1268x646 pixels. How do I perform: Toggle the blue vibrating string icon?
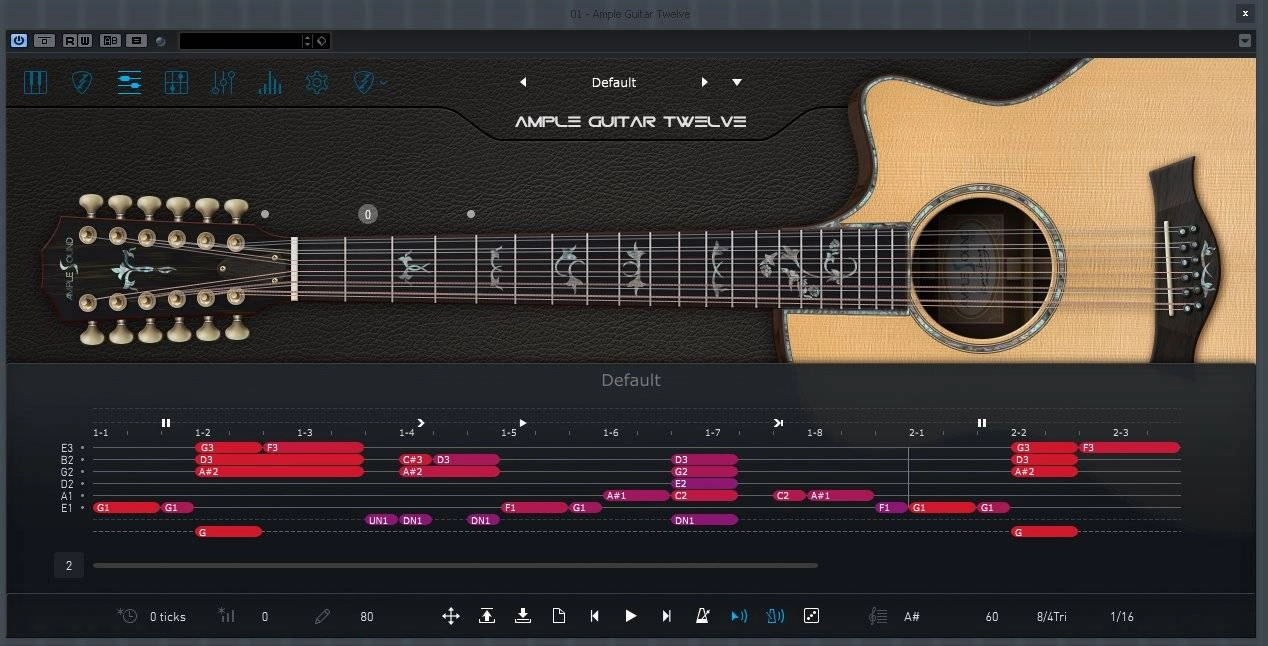pyautogui.click(x=775, y=616)
